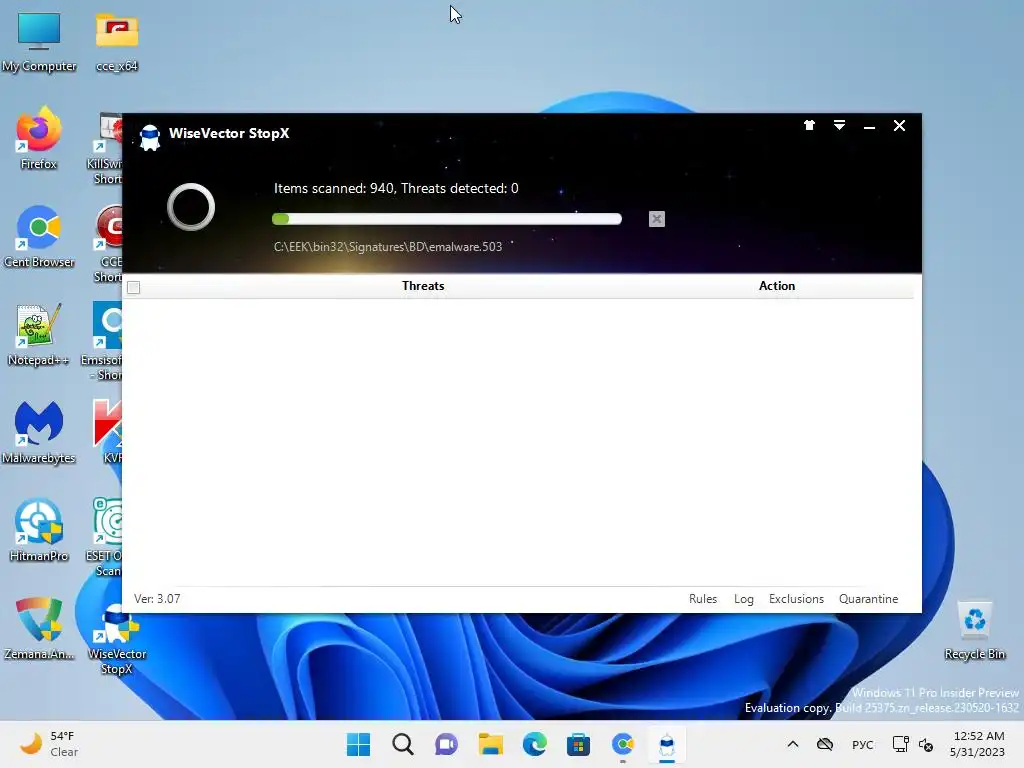
Task: Select the KillSwitch desktop shortcut
Action: (104, 147)
